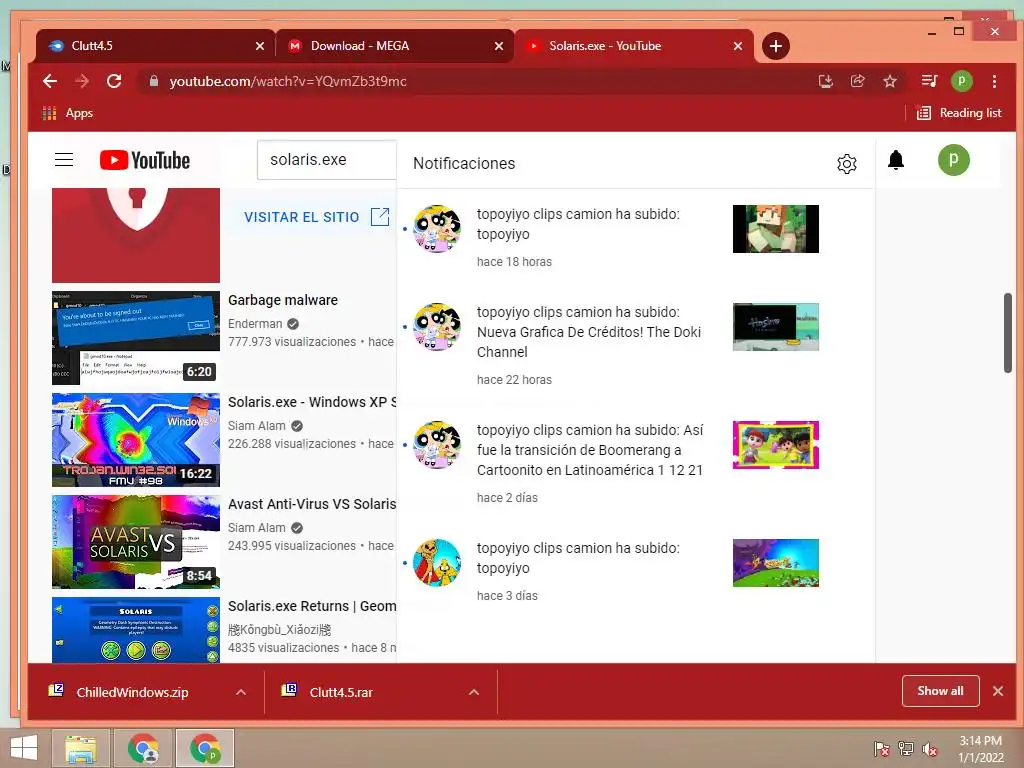
Task: Open the taskbar clock 3:14 PM
Action: [980, 749]
